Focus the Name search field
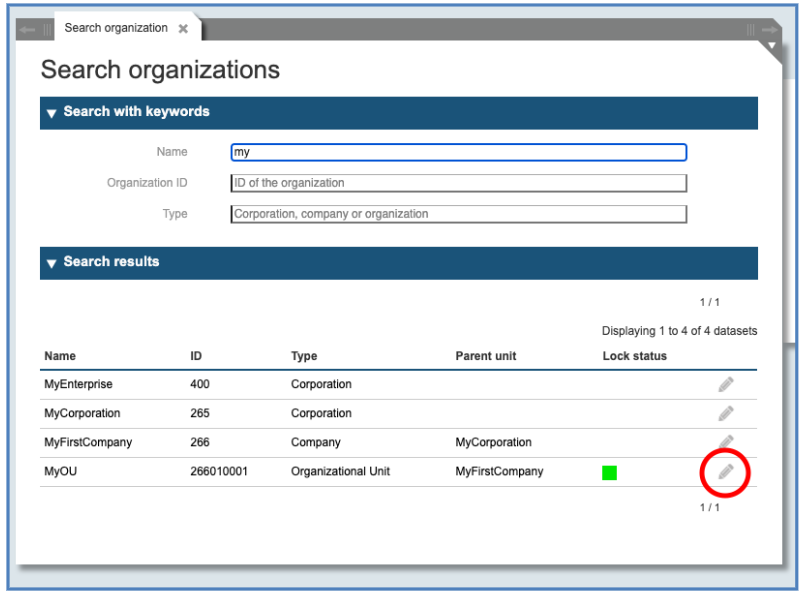Screen dimensions: 804x594 coord(458,153)
